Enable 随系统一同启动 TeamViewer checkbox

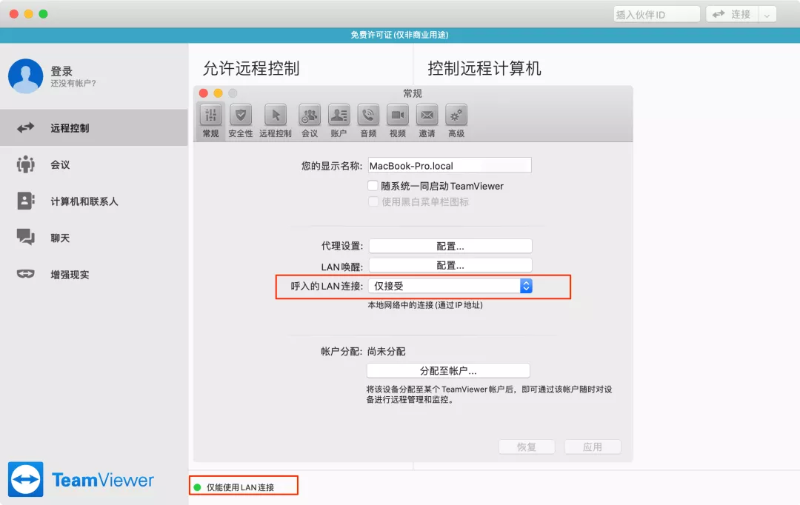tap(373, 186)
